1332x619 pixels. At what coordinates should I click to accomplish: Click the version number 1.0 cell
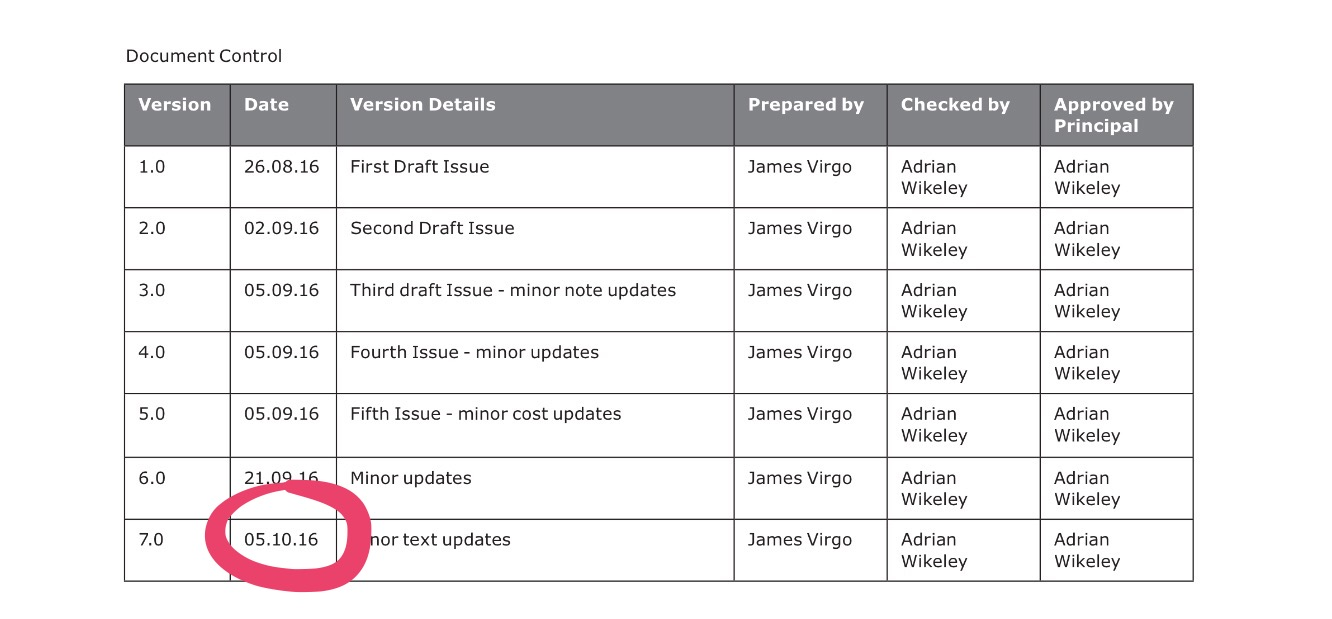tap(152, 167)
